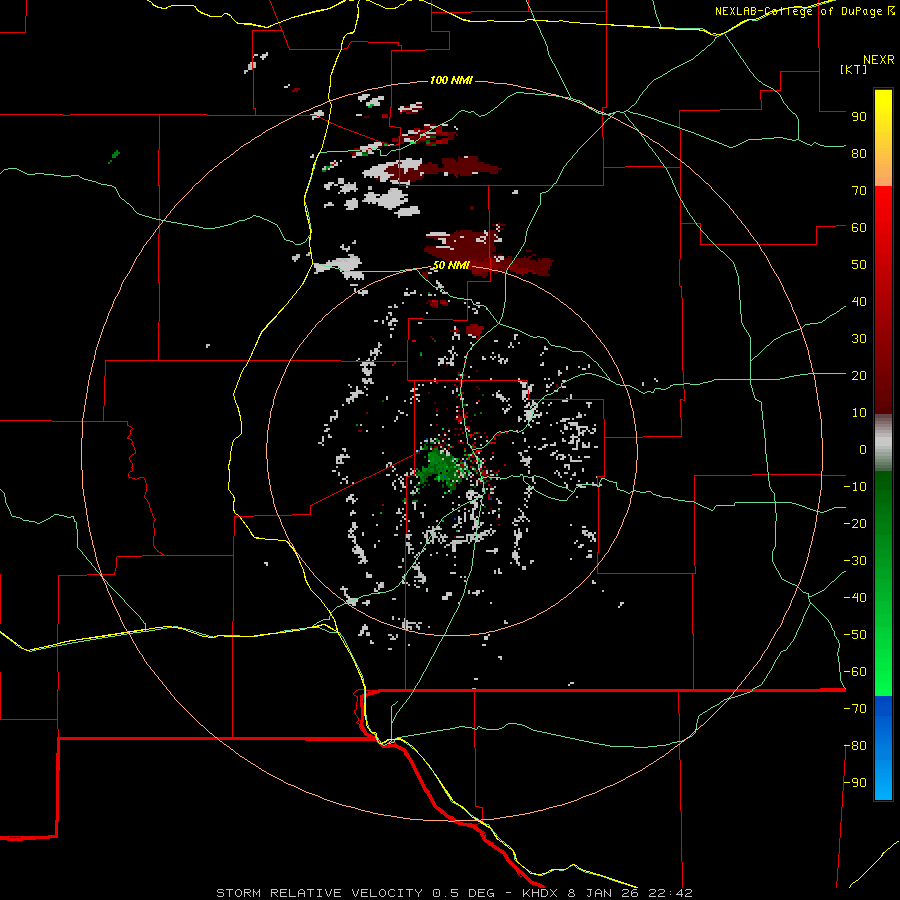Viewport: 900px width, 900px height.
Task: Select -40 on the velocity scale
Action: [x=855, y=598]
